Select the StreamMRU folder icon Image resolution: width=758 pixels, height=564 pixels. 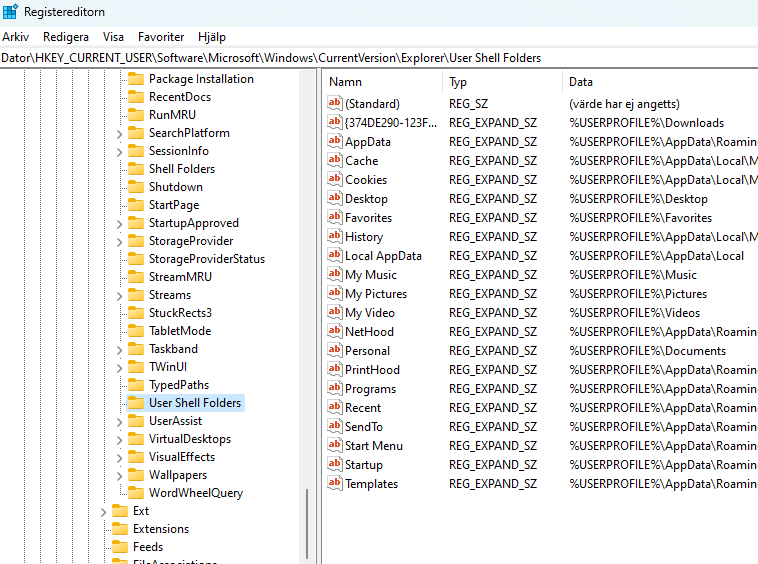136,276
